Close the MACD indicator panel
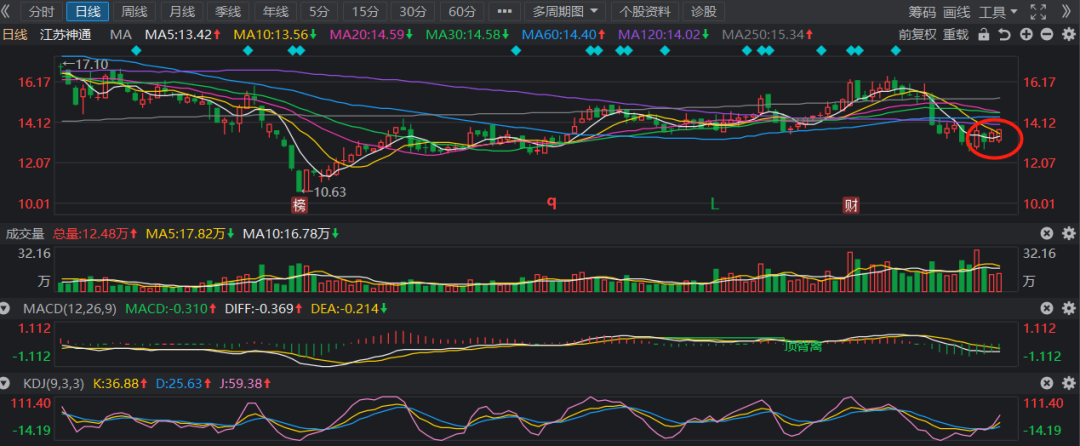The height and width of the screenshot is (446, 1080). click(x=1047, y=308)
